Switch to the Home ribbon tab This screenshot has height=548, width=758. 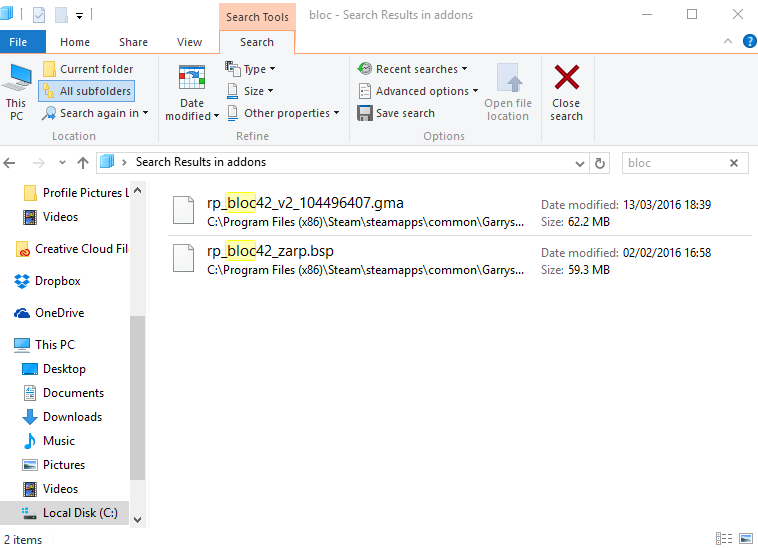[75, 42]
